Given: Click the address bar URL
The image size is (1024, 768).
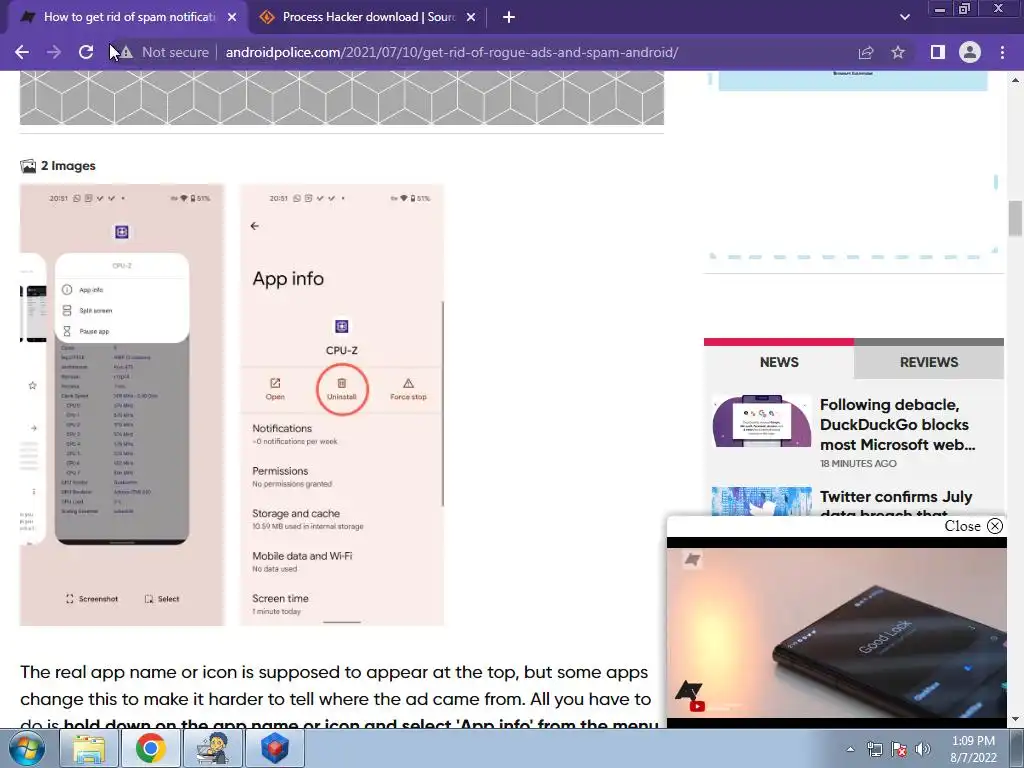Looking at the screenshot, I should coord(451,52).
